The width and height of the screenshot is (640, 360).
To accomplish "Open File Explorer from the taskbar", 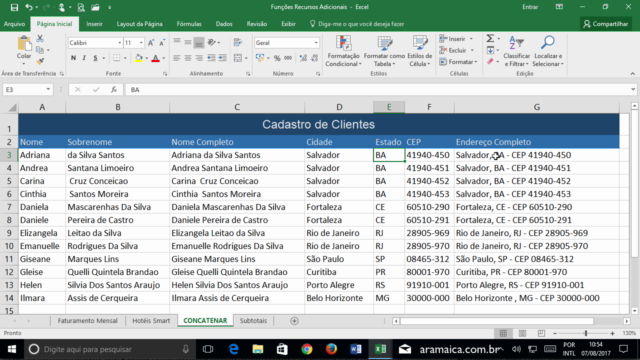I will (x=258, y=349).
